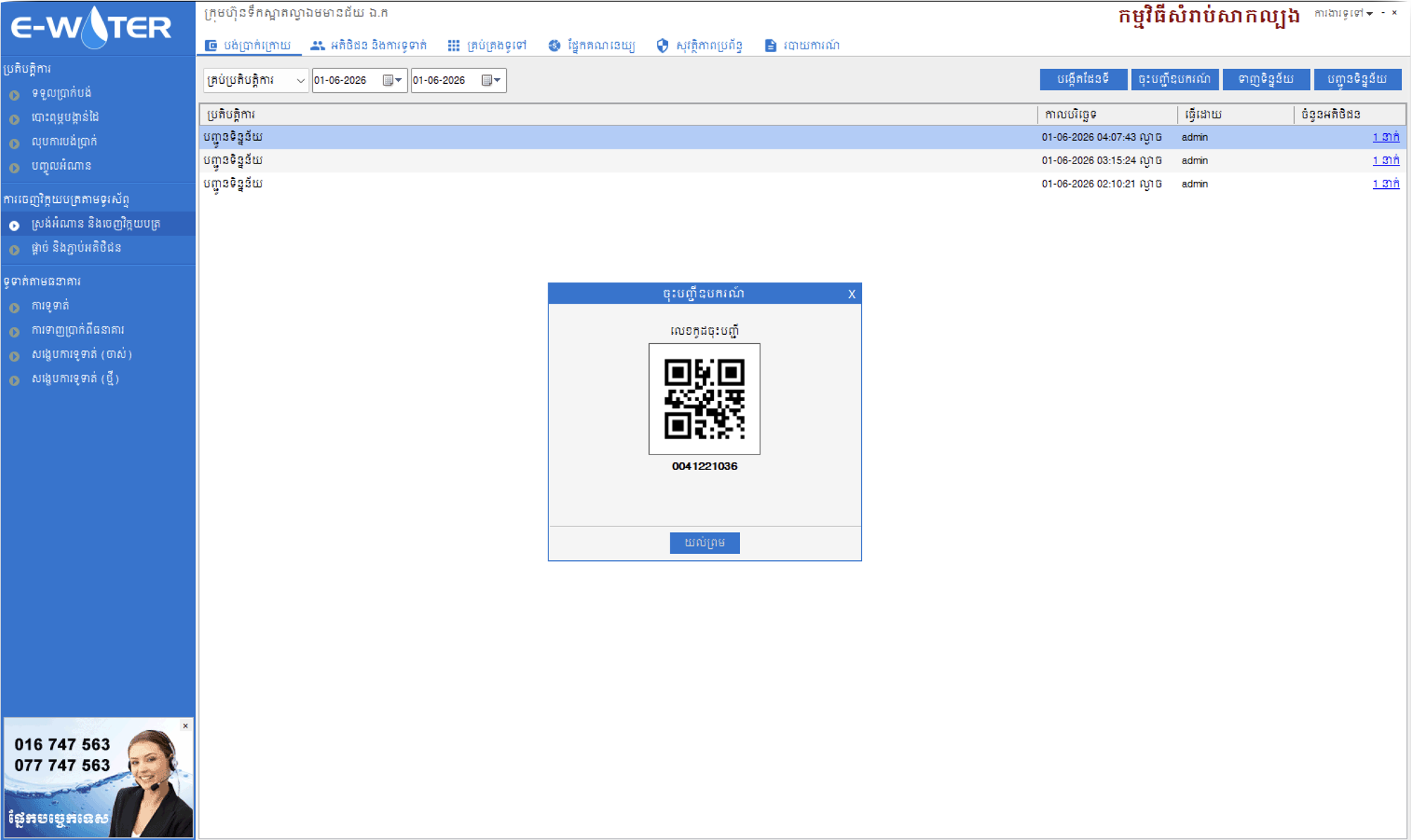Click the phone number 016 747 563
This screenshot has width=1411, height=840.
pos(62,745)
